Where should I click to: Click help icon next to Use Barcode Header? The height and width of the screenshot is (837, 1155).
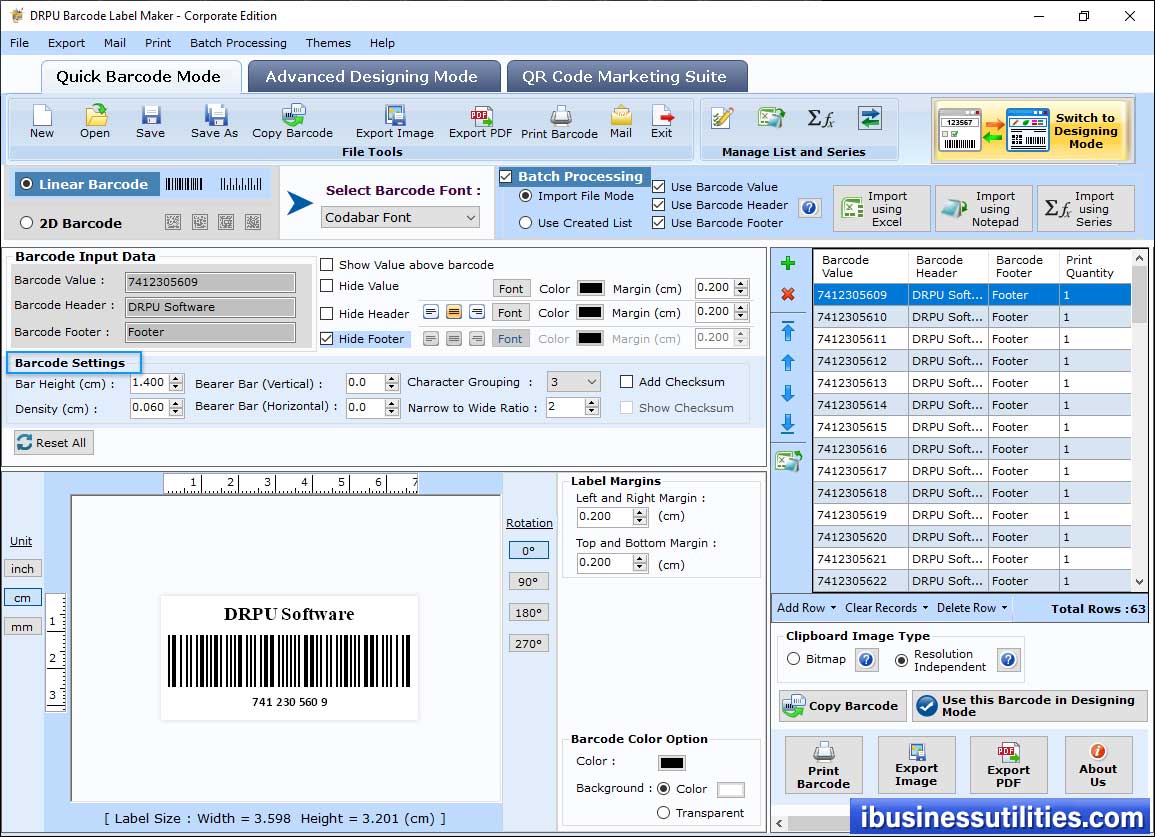[x=810, y=208]
